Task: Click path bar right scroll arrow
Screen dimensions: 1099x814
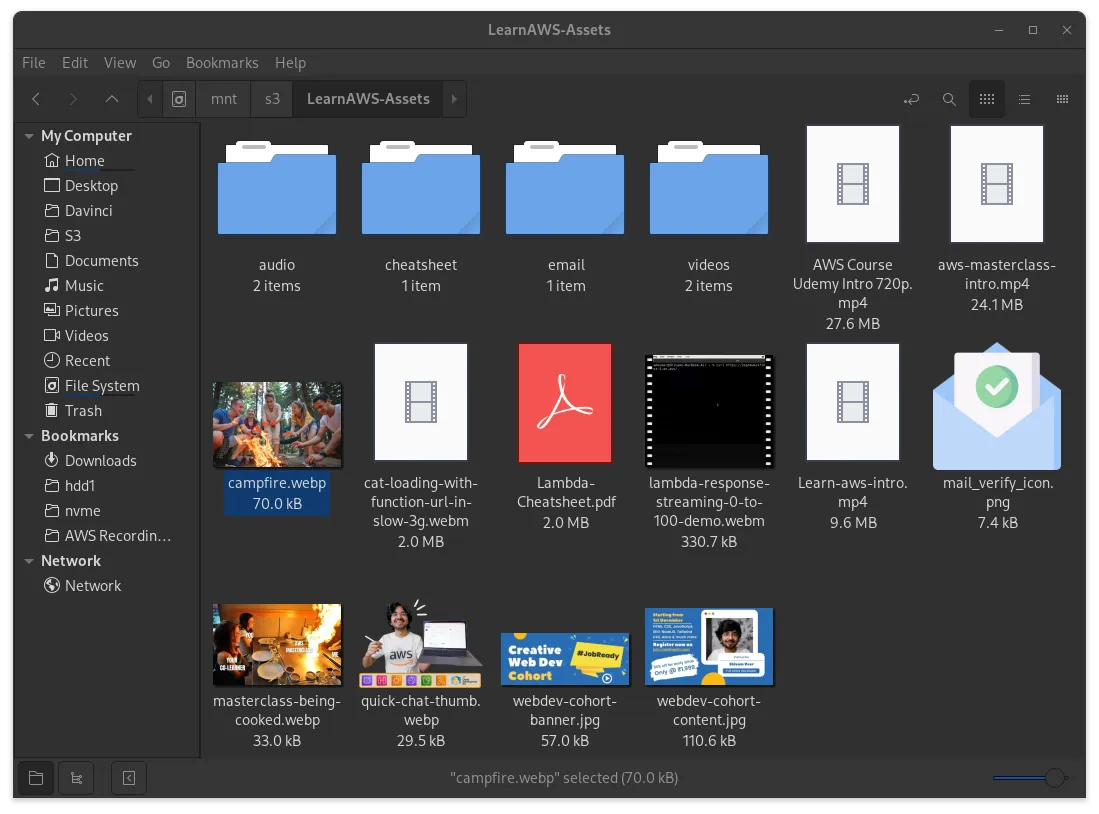Action: [454, 99]
